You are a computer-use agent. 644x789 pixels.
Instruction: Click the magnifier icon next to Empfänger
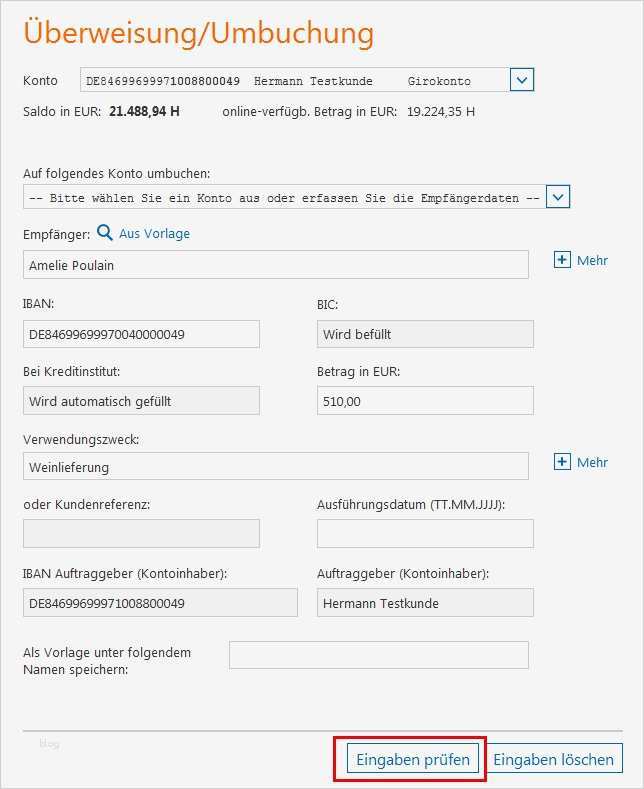click(x=104, y=233)
